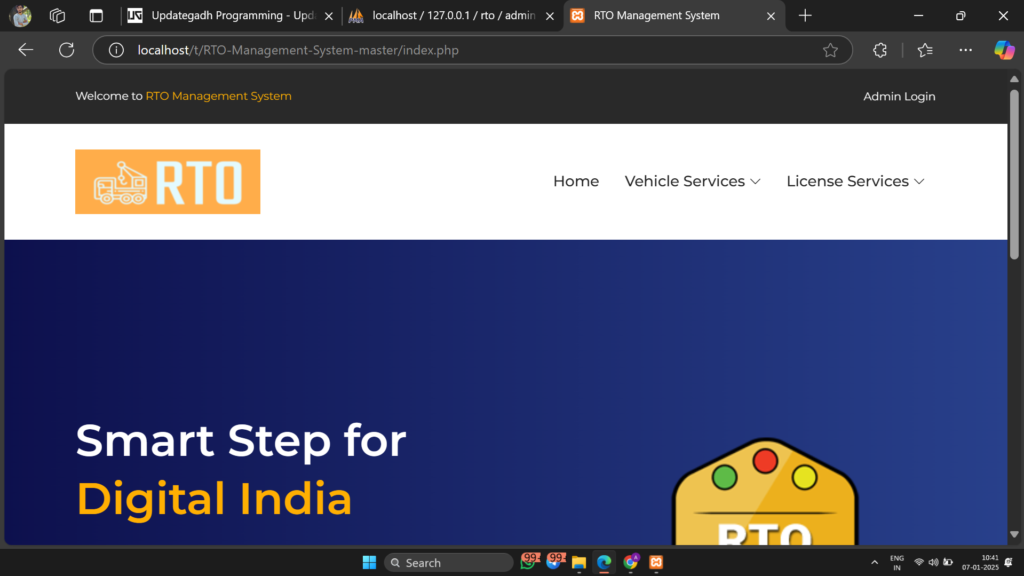The height and width of the screenshot is (576, 1024).
Task: Open Chrome taskbar icon
Action: pos(630,562)
